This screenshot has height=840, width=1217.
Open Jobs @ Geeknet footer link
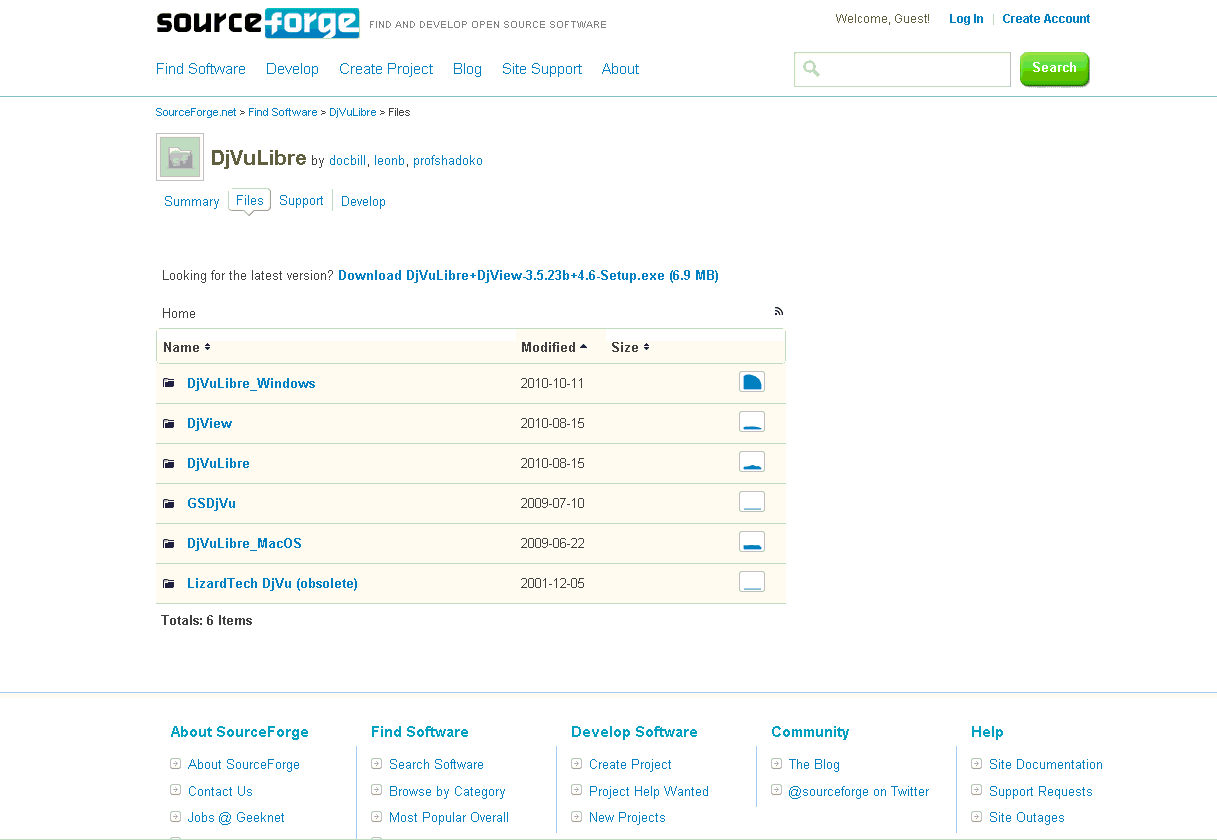[x=237, y=817]
